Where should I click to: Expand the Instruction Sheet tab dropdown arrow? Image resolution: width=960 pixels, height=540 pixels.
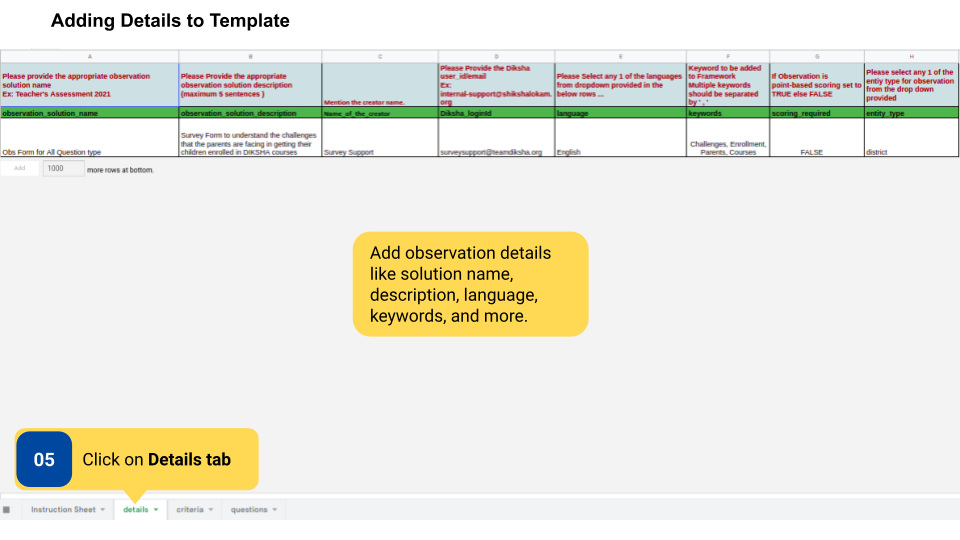click(x=104, y=510)
